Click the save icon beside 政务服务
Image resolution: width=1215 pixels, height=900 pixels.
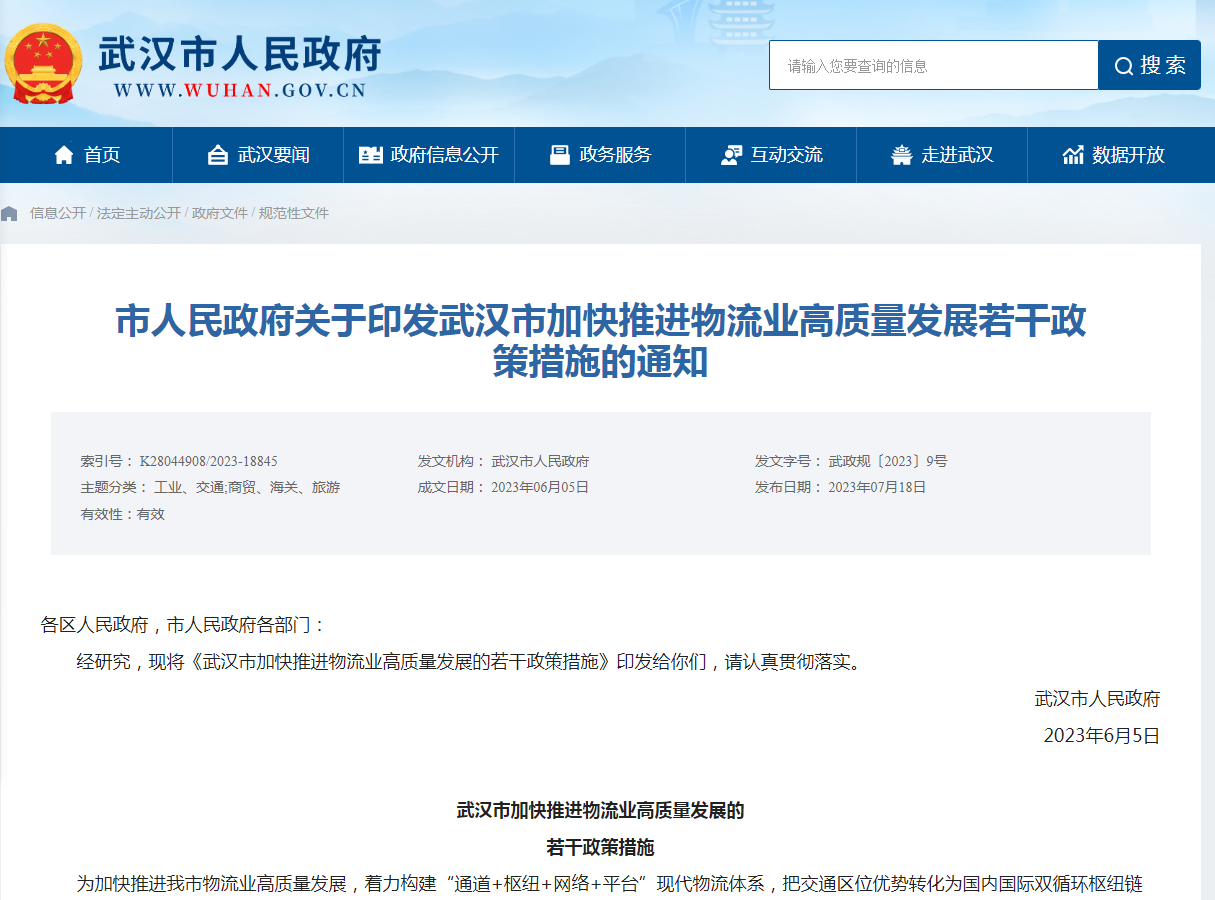pyautogui.click(x=560, y=155)
